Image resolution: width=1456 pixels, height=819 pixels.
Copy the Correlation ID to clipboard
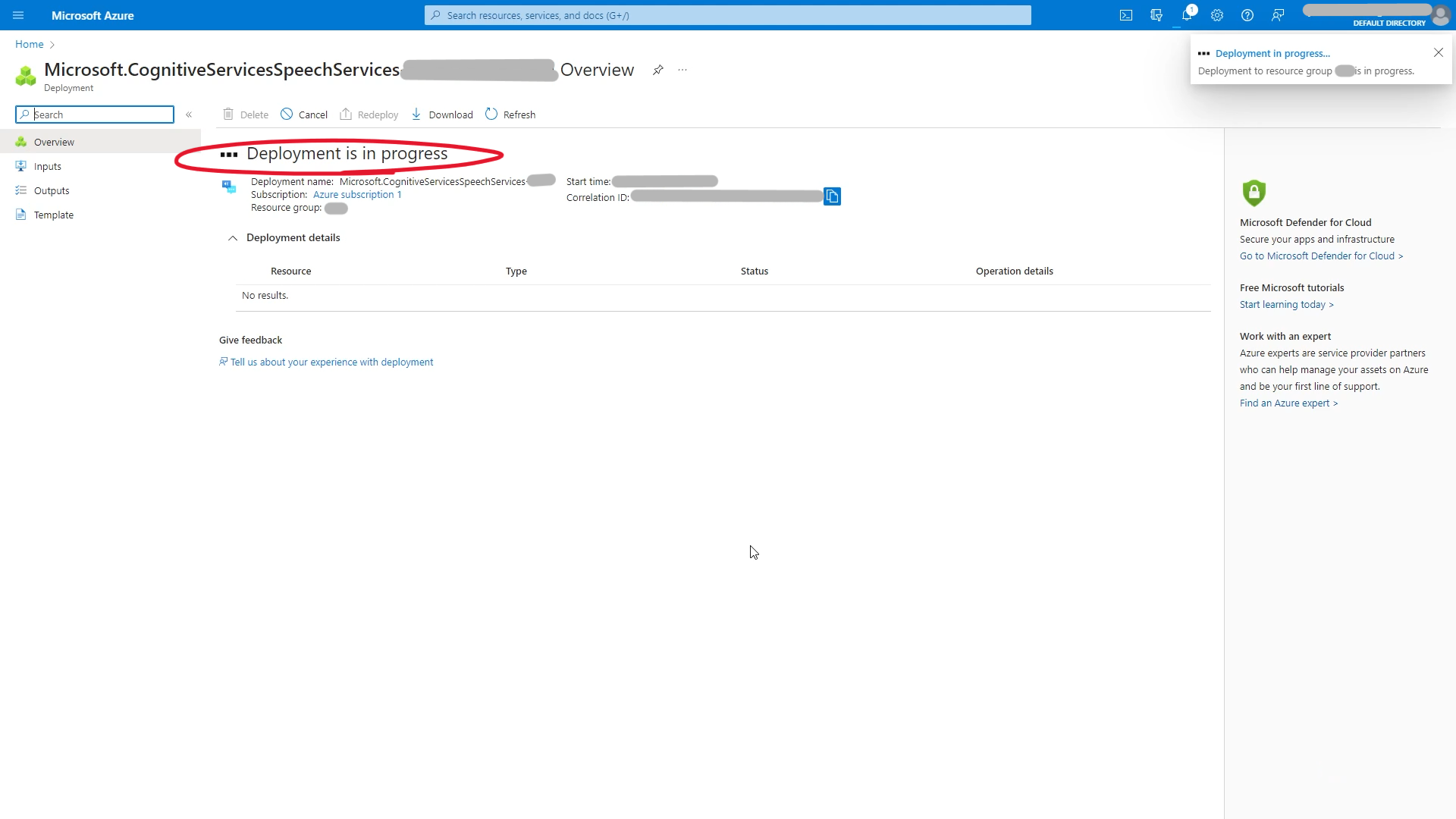pyautogui.click(x=832, y=196)
